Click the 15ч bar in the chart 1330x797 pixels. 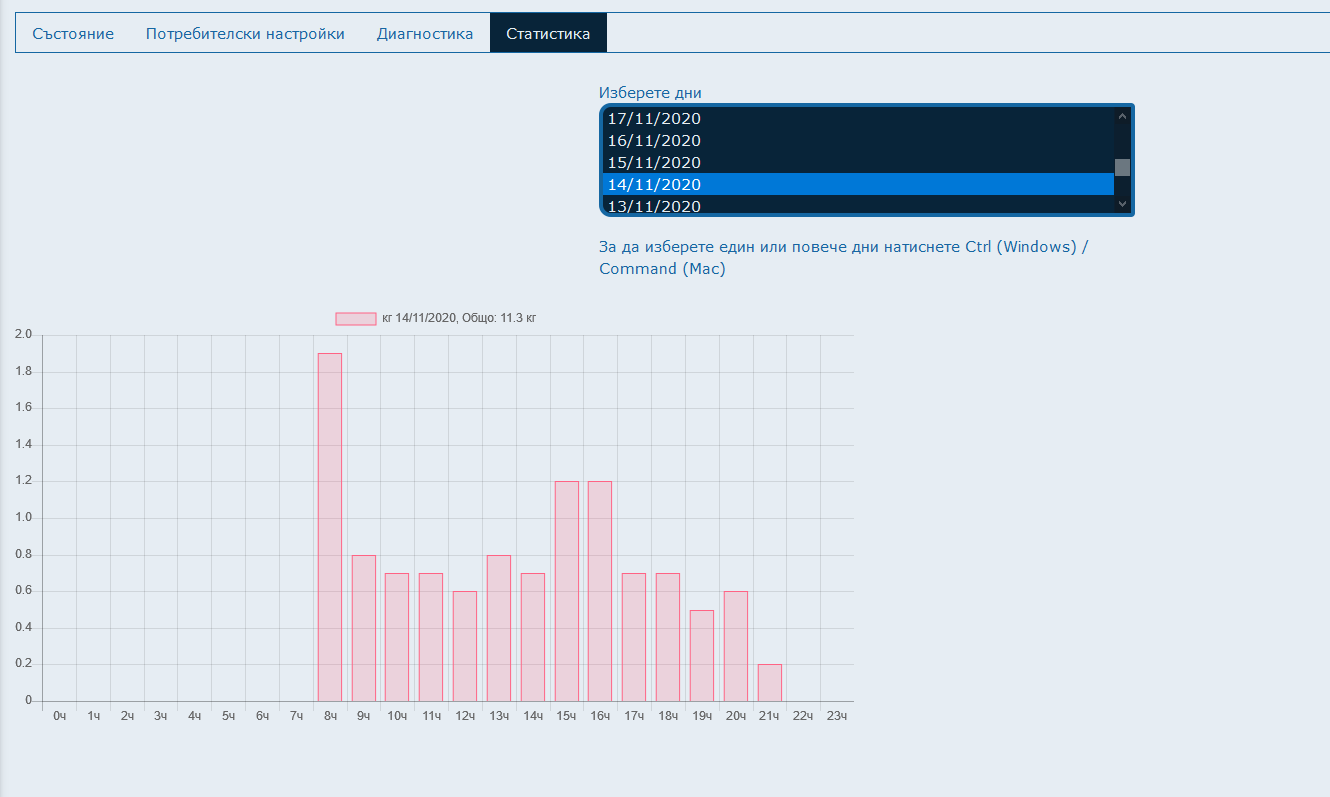click(567, 591)
